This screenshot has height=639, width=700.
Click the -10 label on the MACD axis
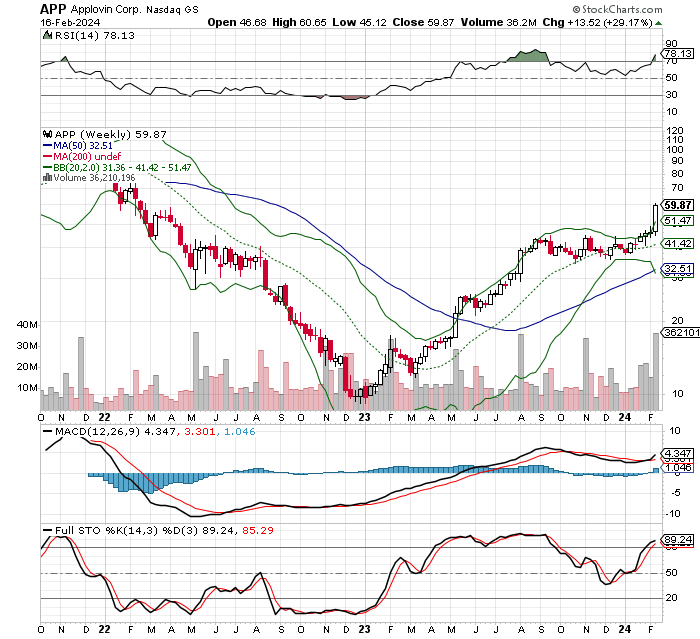[x=673, y=514]
